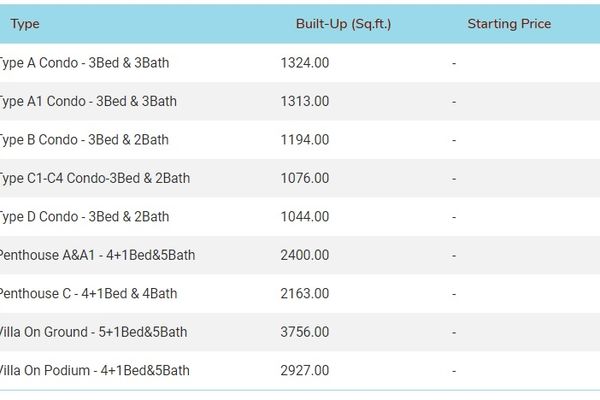Select the Penthouse A&A1 - 4+1Bed&5Bath row
Viewport: 600px width, 400px height.
point(300,255)
